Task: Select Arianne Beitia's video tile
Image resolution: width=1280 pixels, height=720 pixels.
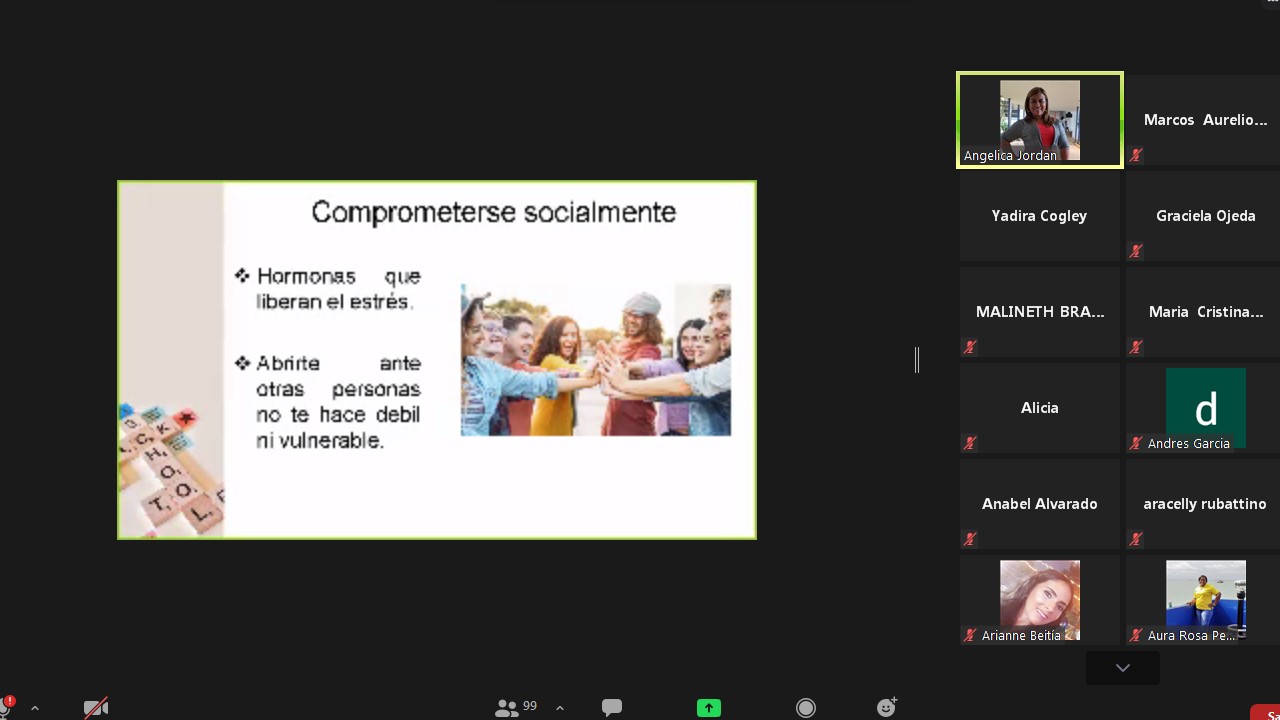Action: click(1040, 600)
